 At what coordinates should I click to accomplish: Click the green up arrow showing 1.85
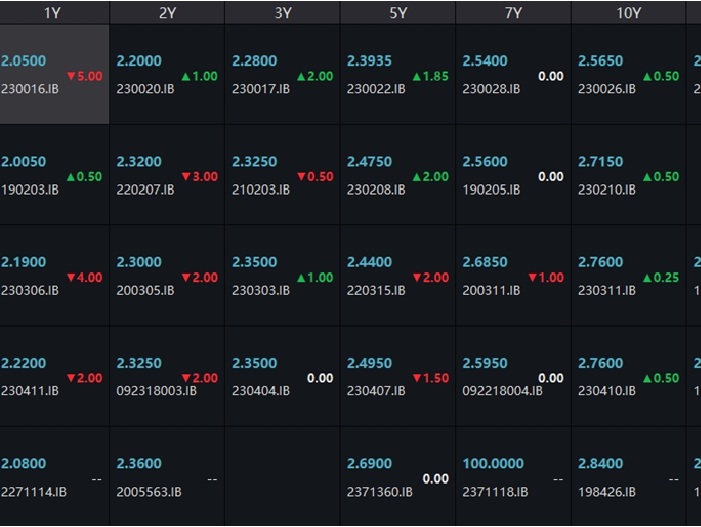430,77
